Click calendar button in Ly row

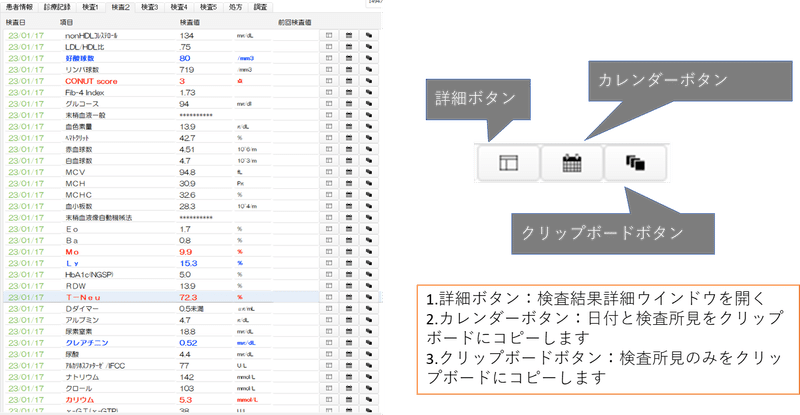(349, 263)
